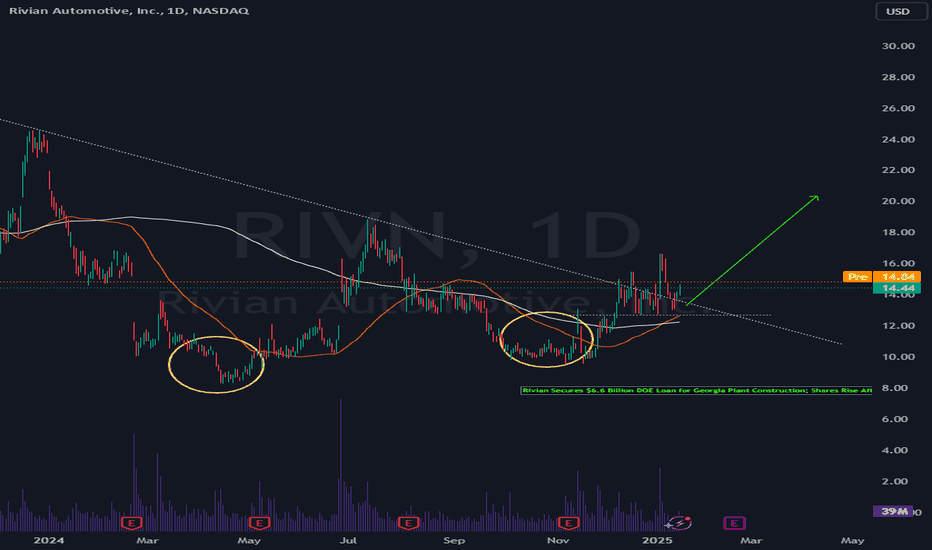Click the green 14.44 price label
Screen dimensions: 932x550
tap(897, 288)
